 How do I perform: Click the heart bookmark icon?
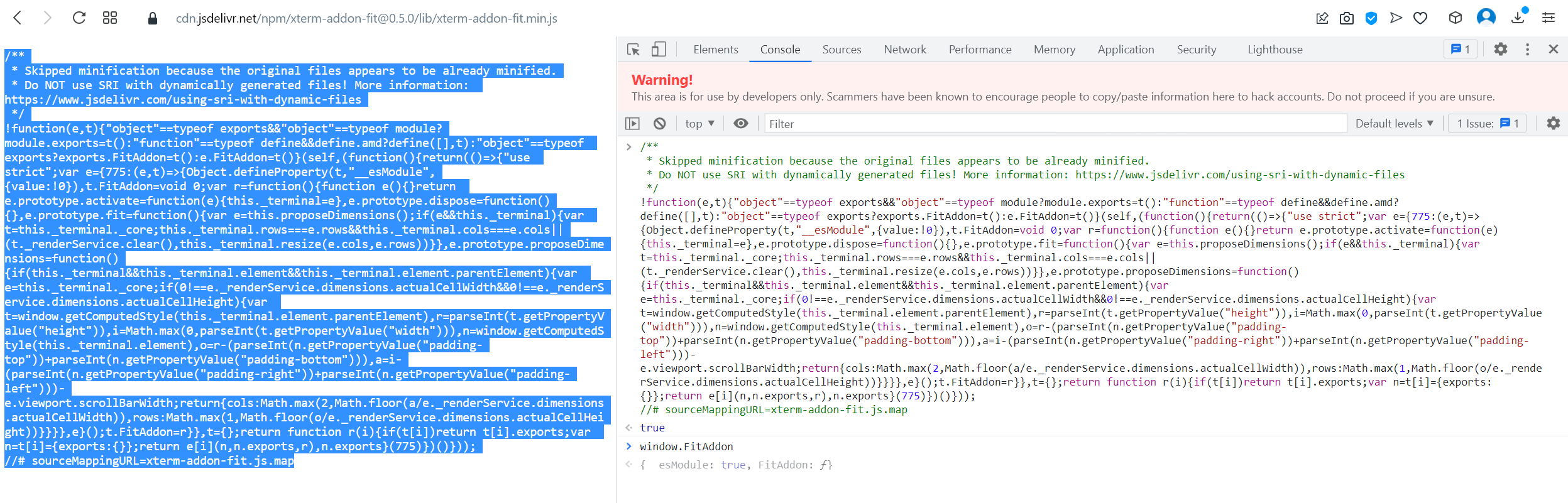point(1420,19)
